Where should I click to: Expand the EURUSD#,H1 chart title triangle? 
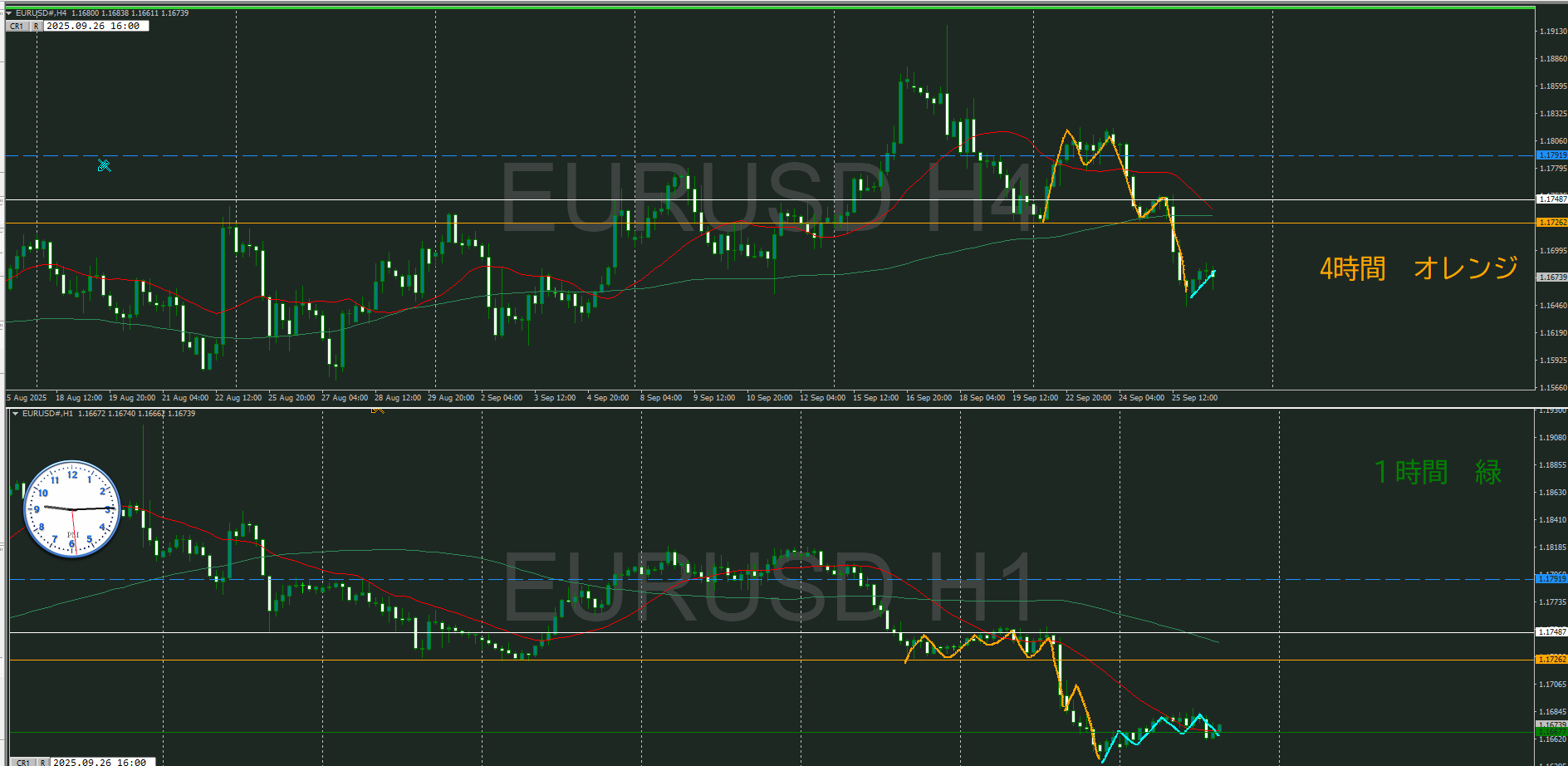coord(15,414)
